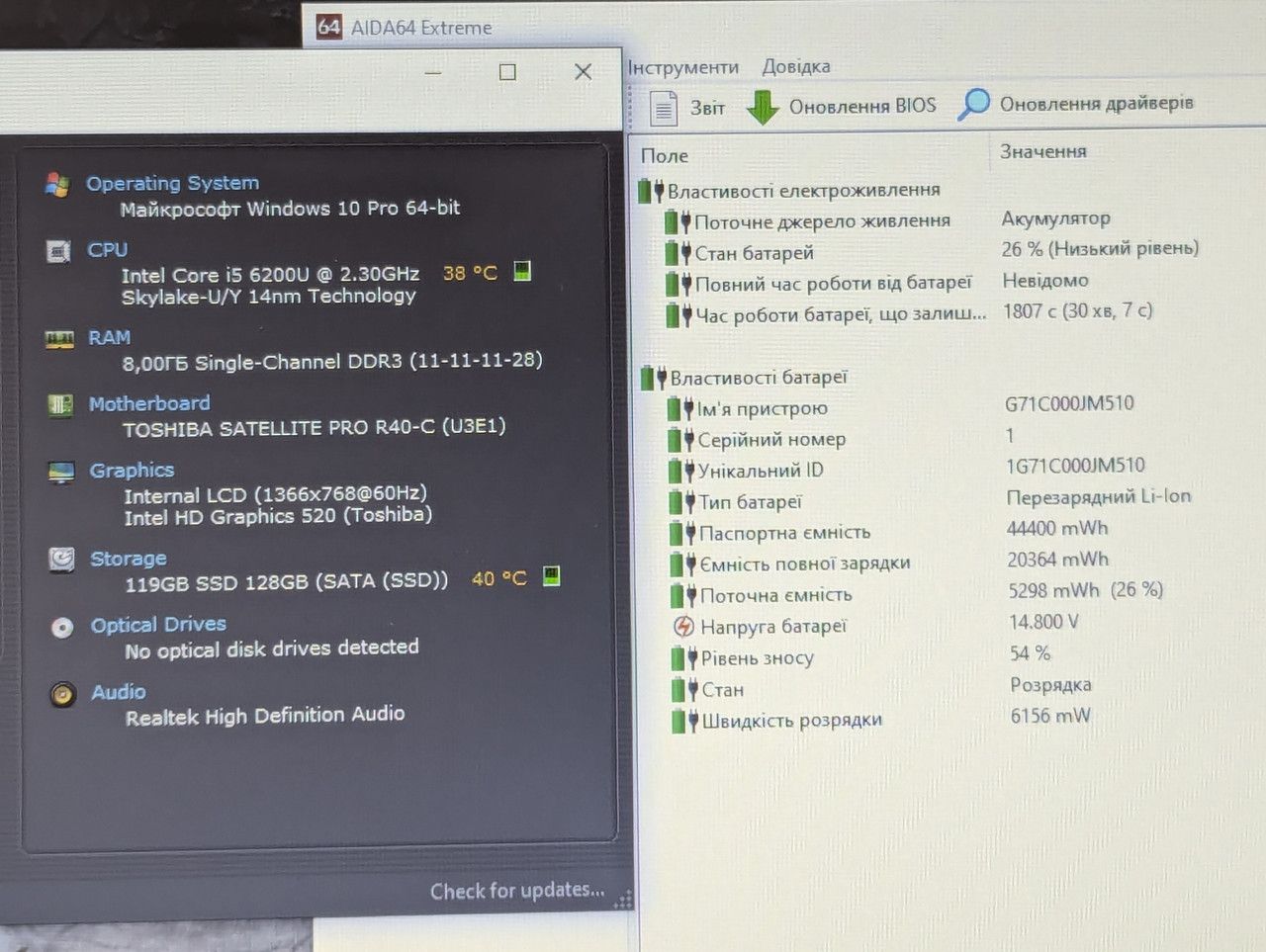This screenshot has height=952, width=1266.
Task: Click the Серійний номер battery icon
Action: pos(681,440)
